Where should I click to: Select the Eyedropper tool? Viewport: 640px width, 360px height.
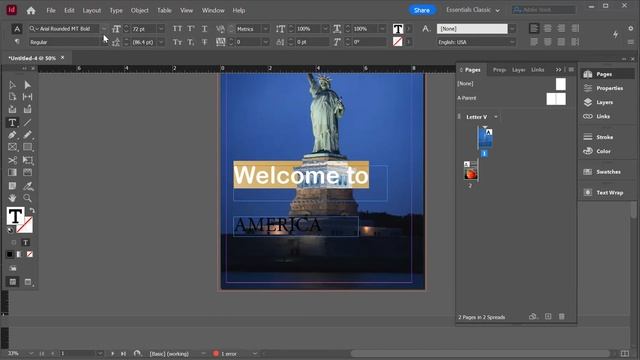[x=27, y=186]
